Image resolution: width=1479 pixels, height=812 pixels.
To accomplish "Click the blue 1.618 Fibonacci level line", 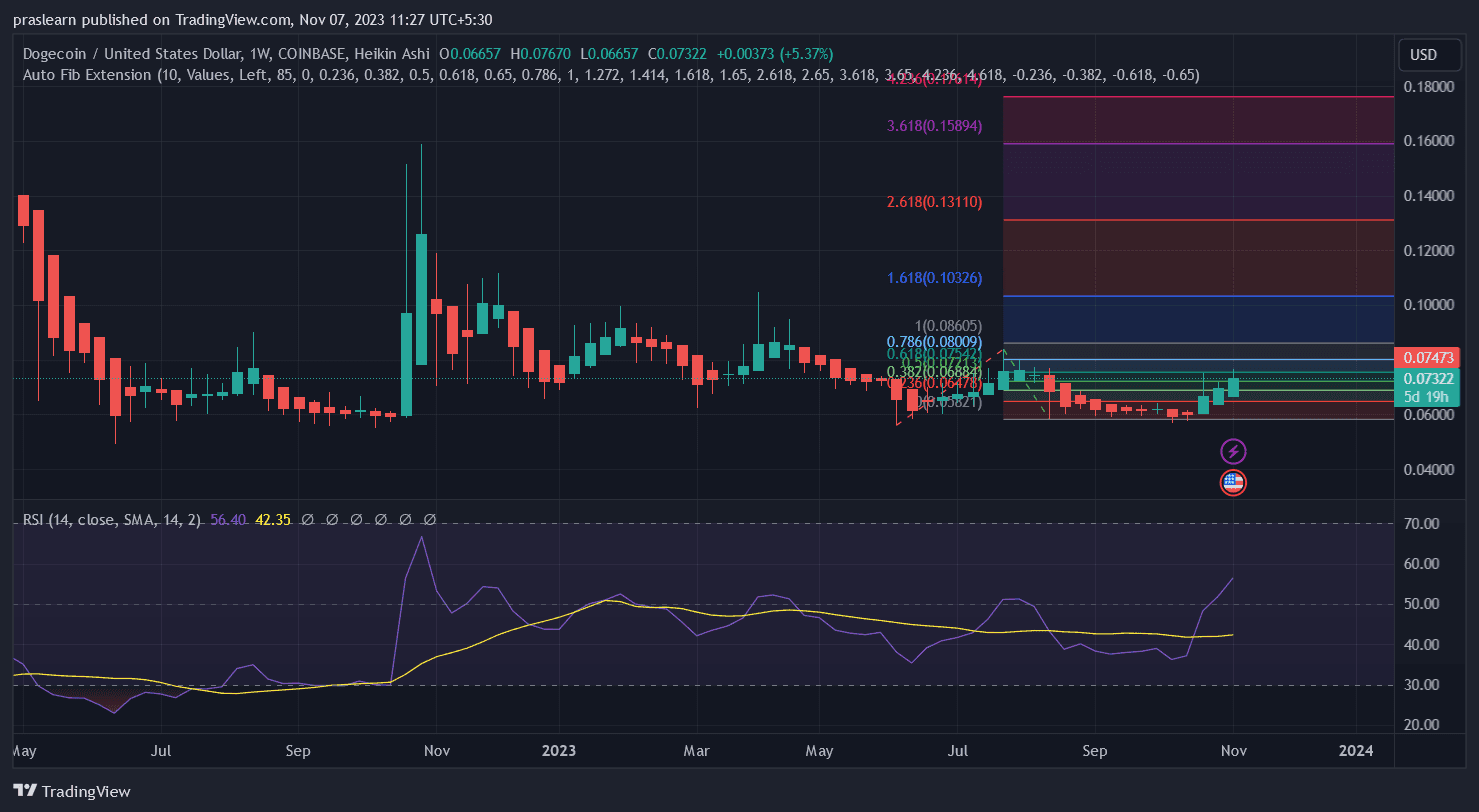I will (1198, 296).
